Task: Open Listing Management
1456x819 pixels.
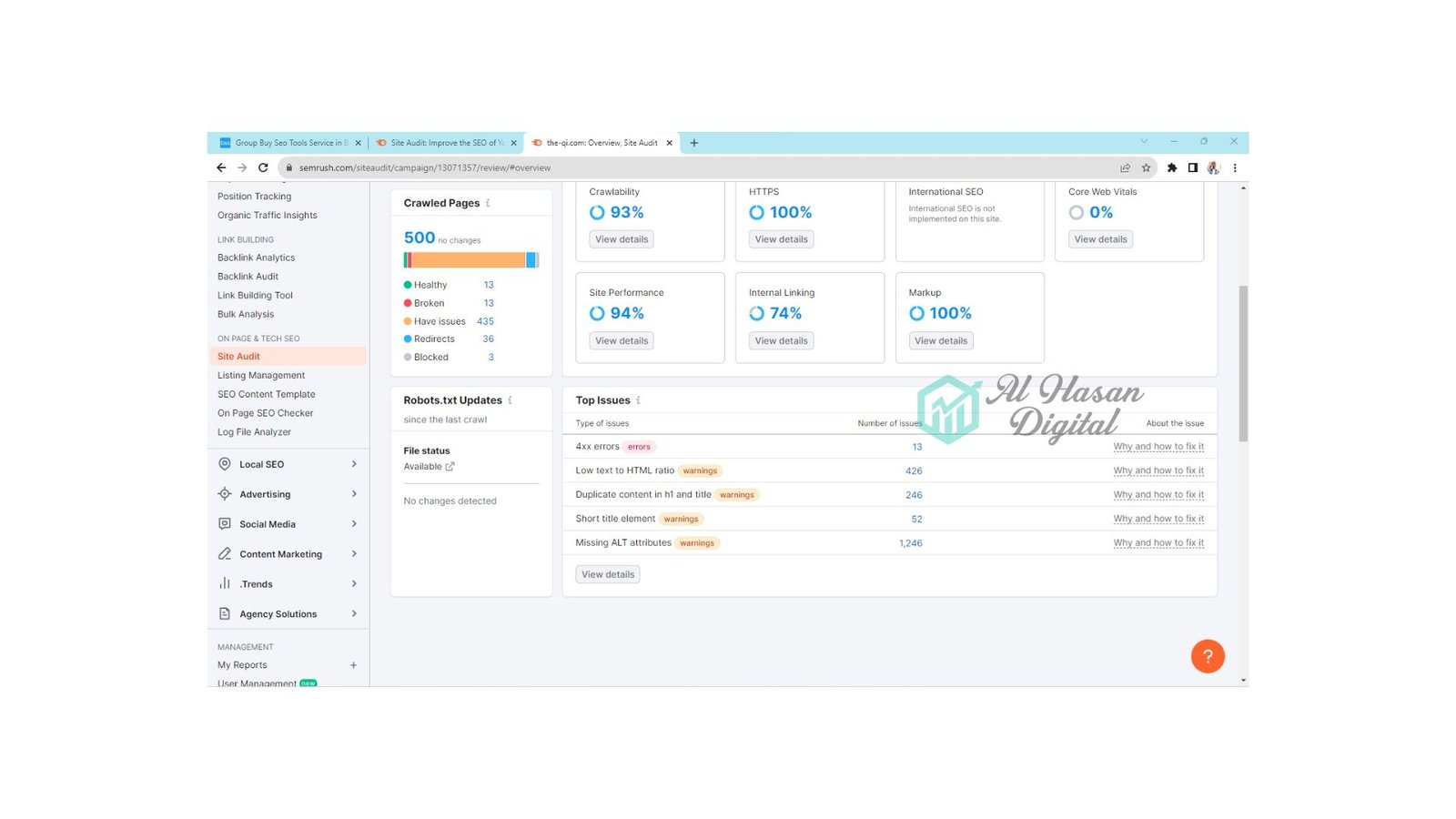Action: (x=261, y=376)
